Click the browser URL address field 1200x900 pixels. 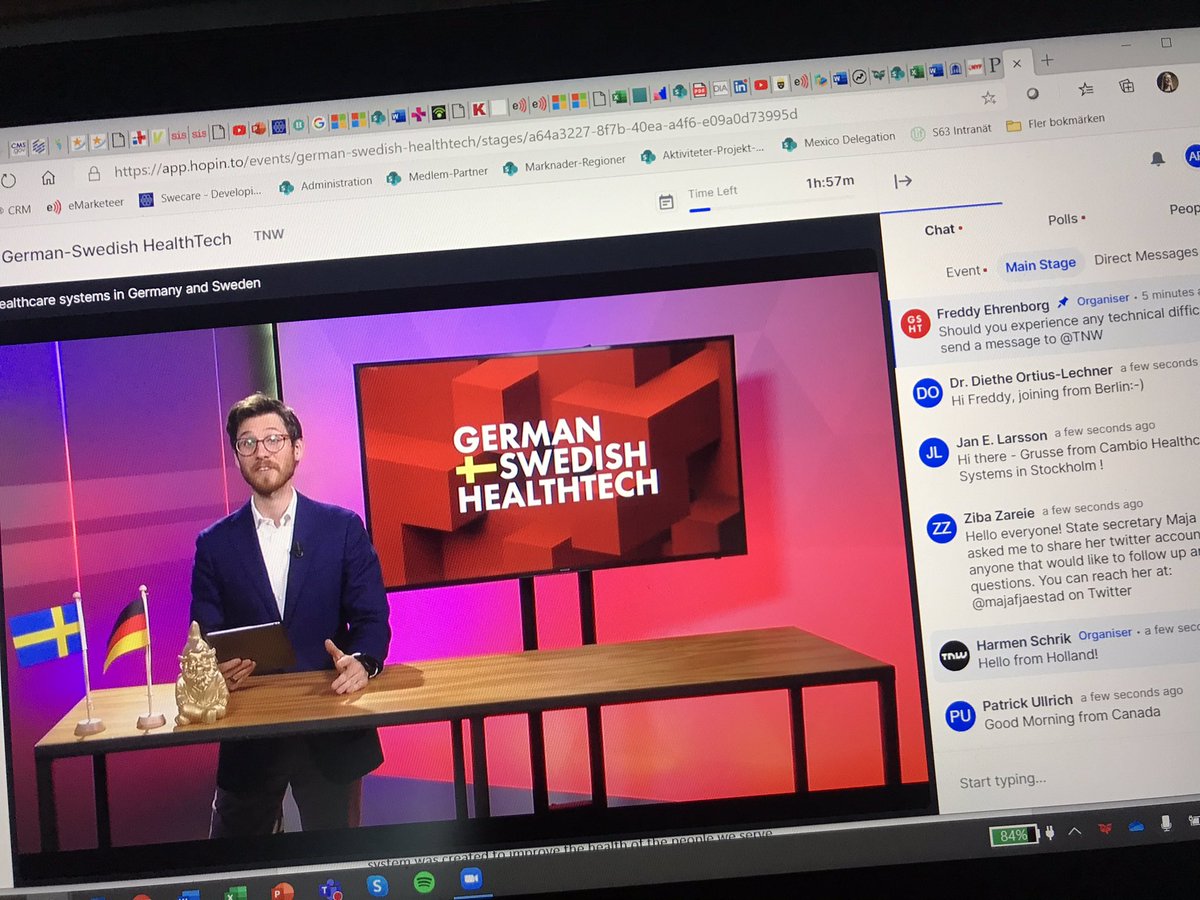pyautogui.click(x=455, y=143)
